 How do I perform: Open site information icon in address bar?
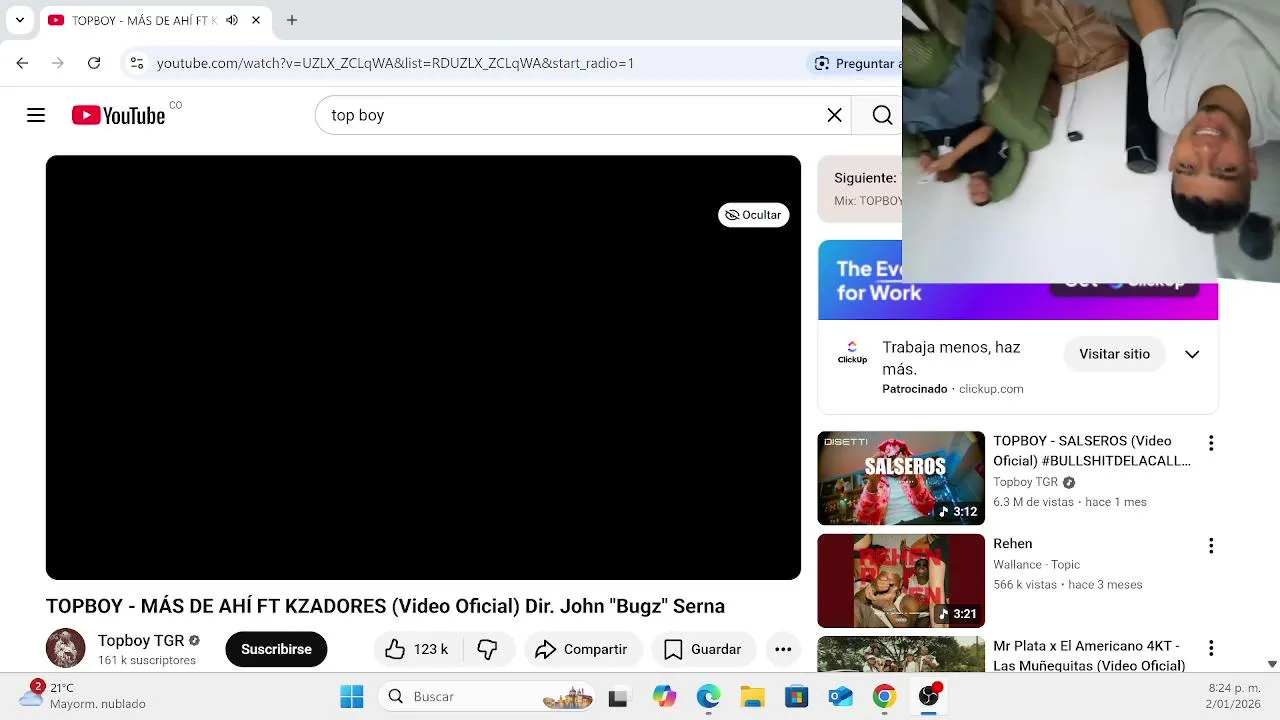[137, 63]
